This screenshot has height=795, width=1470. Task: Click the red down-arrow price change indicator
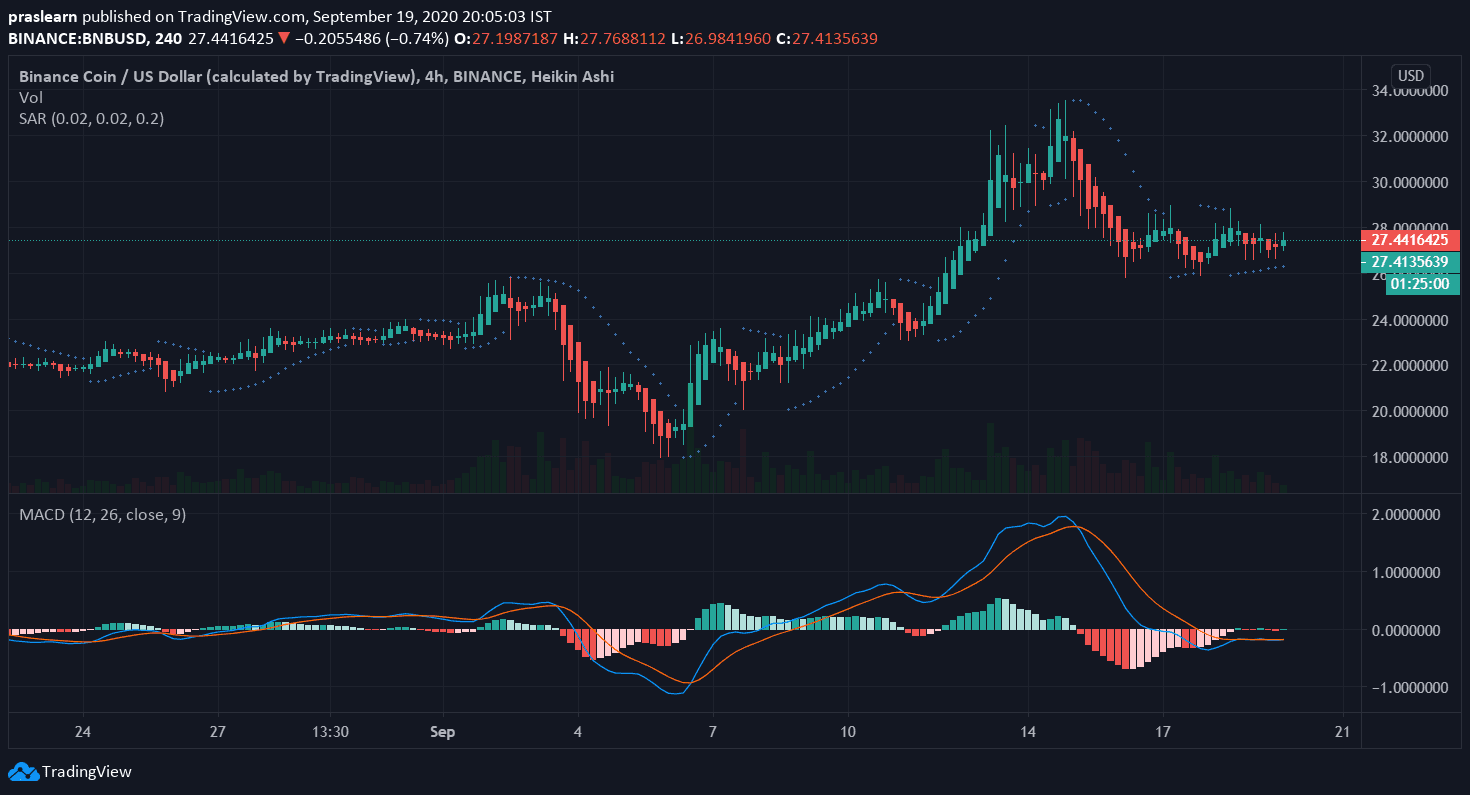(285, 38)
